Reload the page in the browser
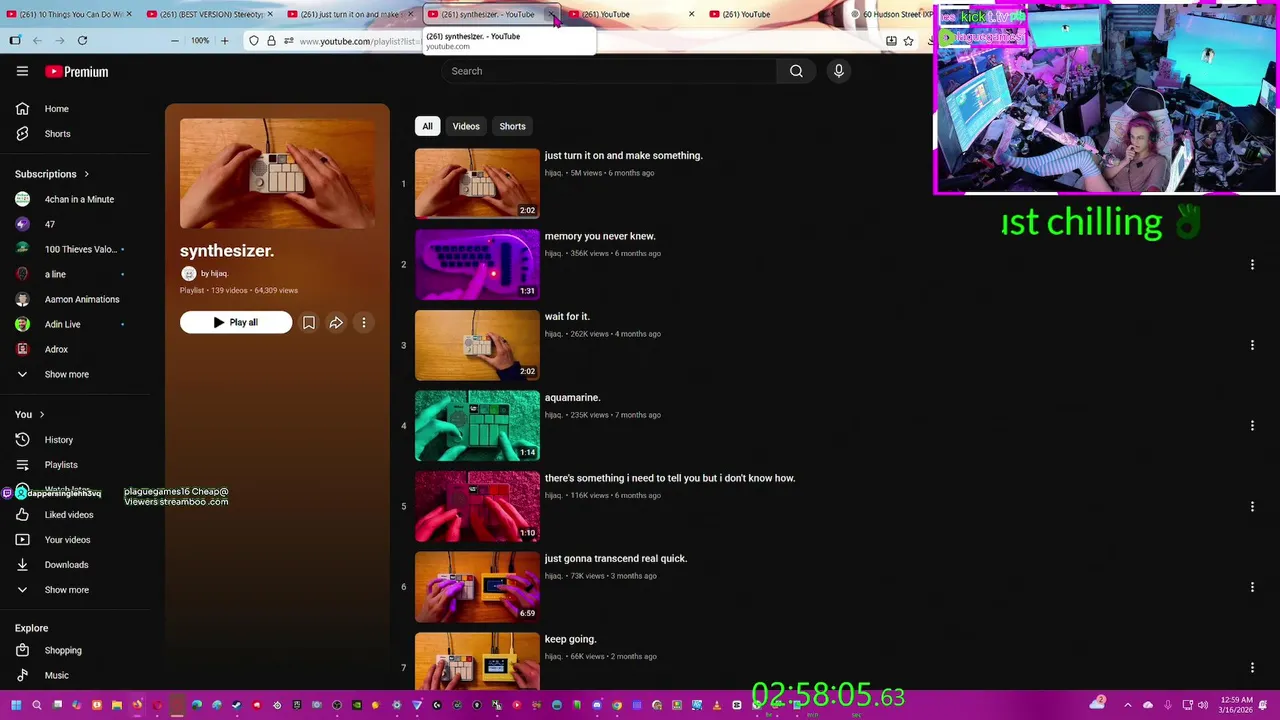Screen dimensions: 1280x720 [82, 41]
